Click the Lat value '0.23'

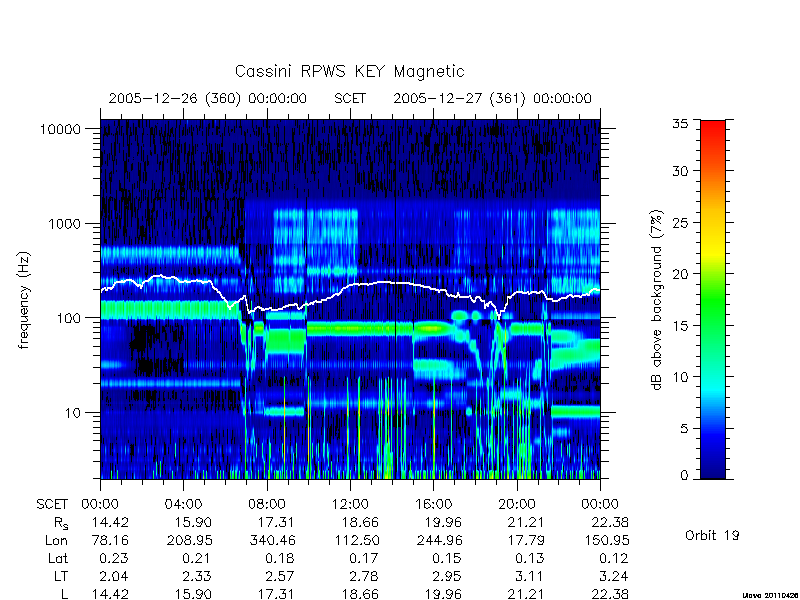pos(114,558)
